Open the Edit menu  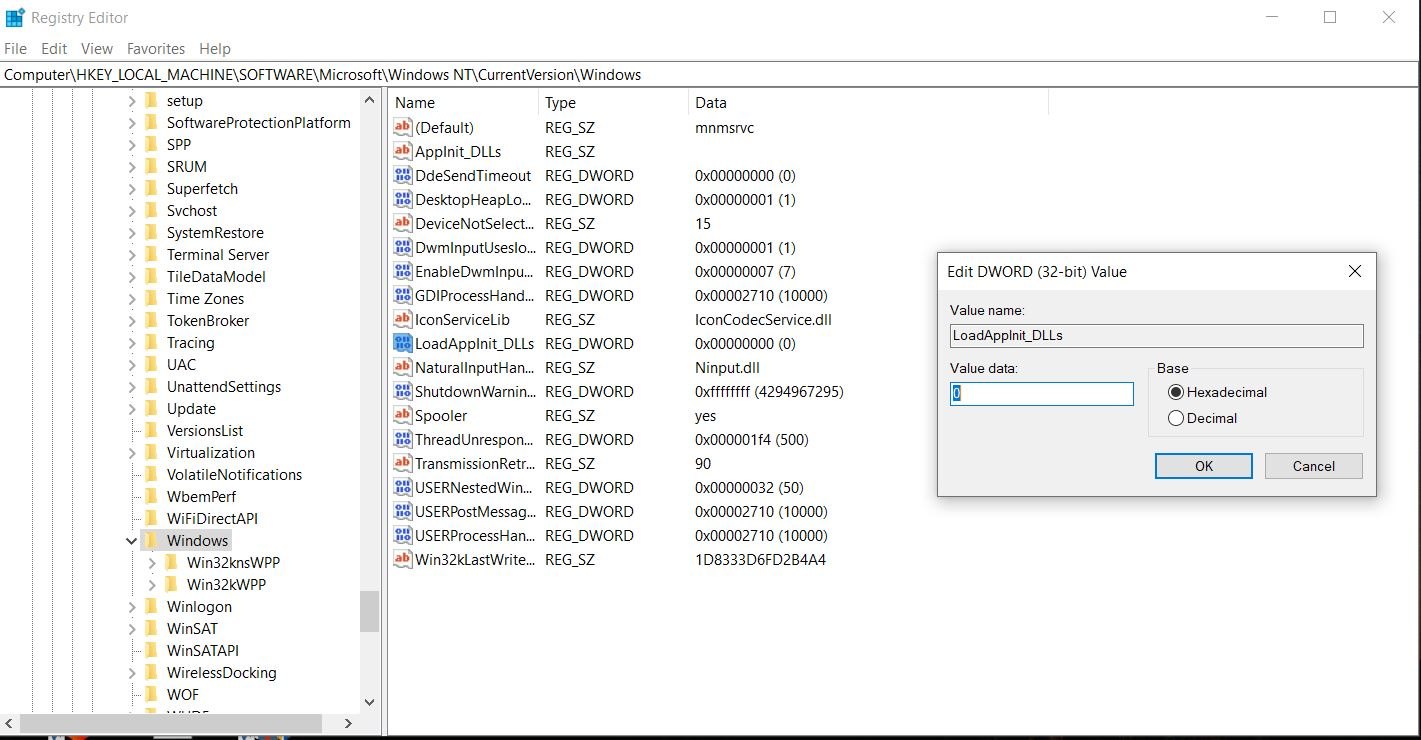54,48
